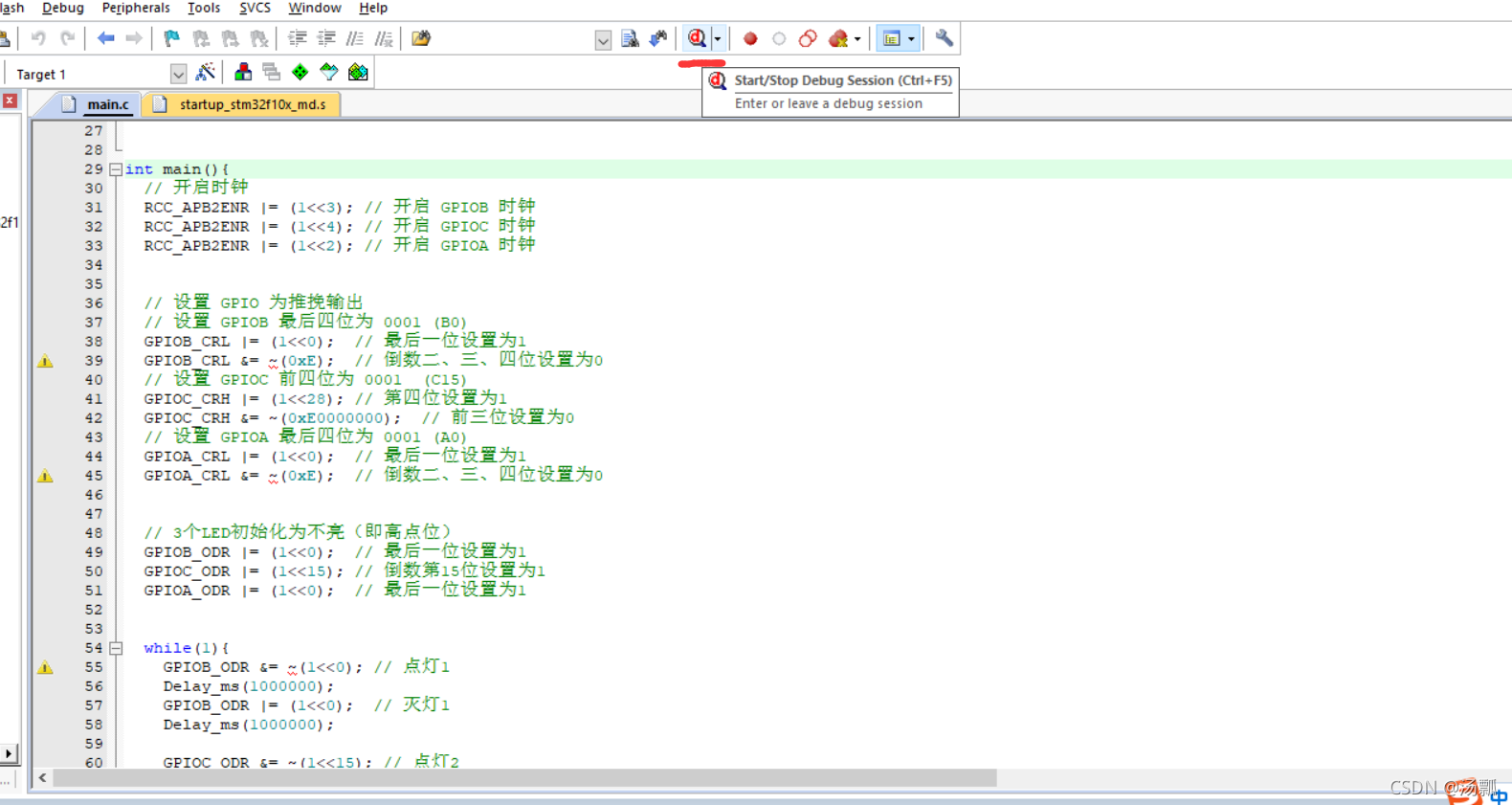Insert a breakpoint with the red dot
This screenshot has height=805, width=1512.
tap(750, 38)
